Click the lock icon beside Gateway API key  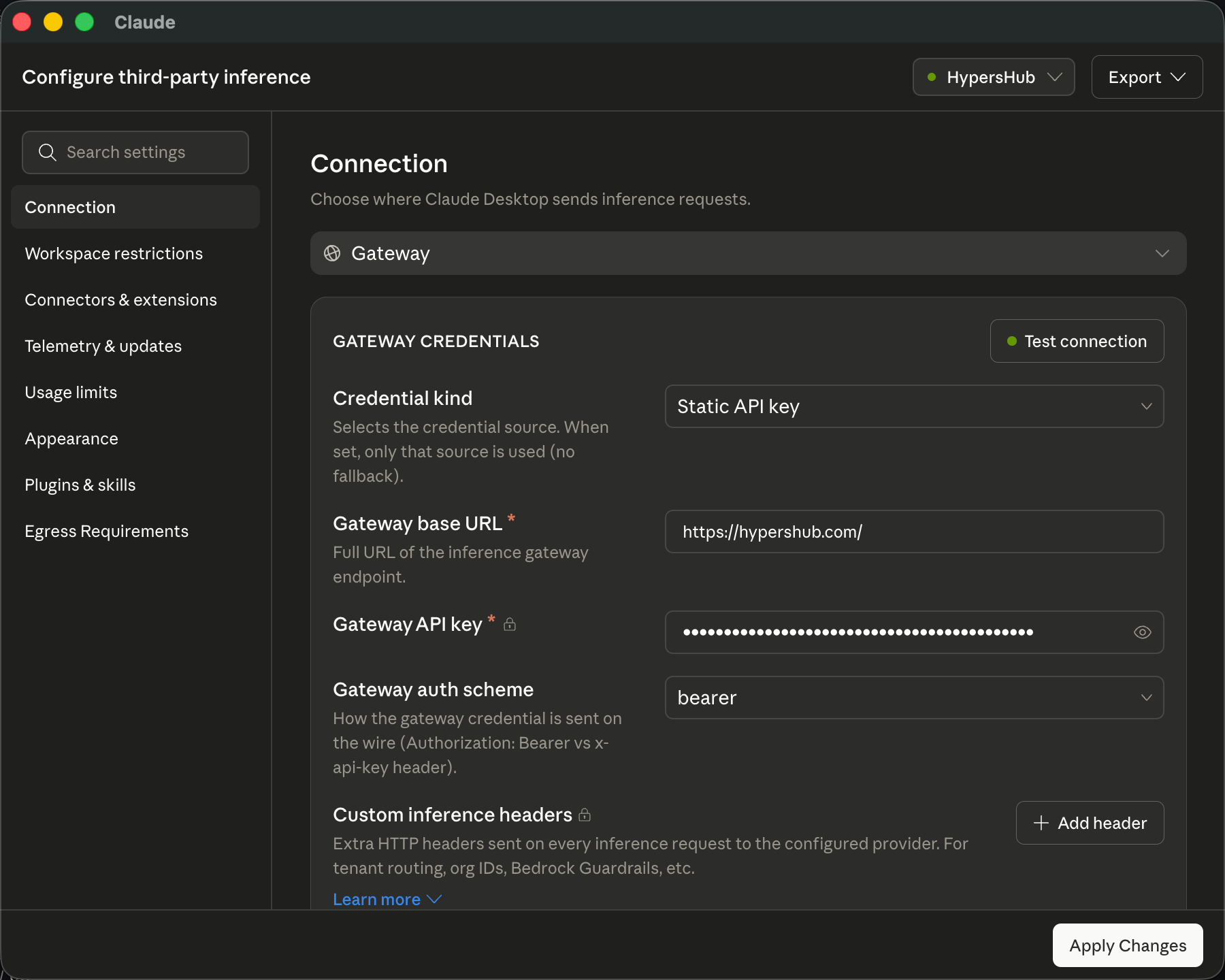pos(510,624)
